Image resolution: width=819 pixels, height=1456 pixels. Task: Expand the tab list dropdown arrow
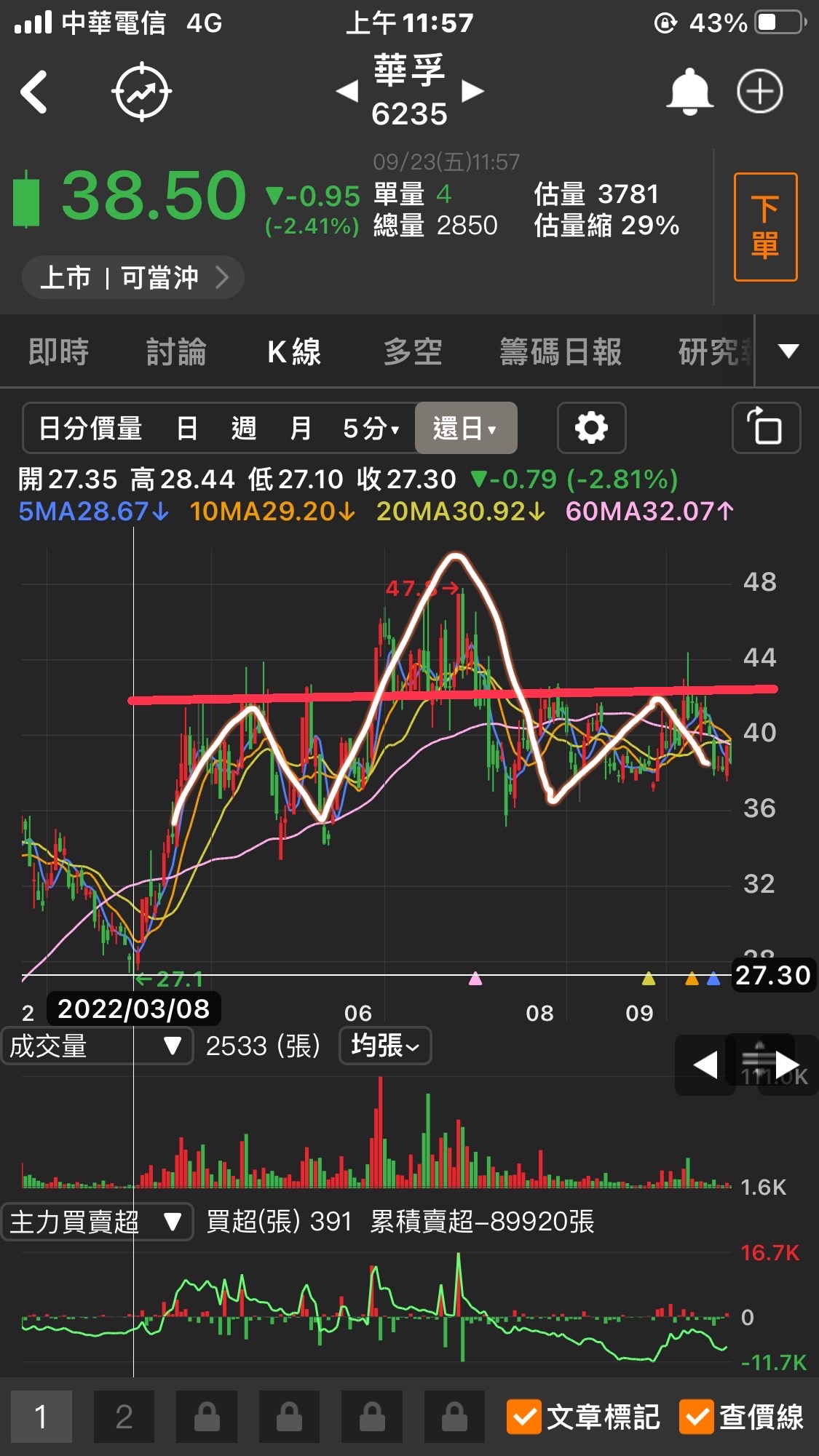click(788, 351)
